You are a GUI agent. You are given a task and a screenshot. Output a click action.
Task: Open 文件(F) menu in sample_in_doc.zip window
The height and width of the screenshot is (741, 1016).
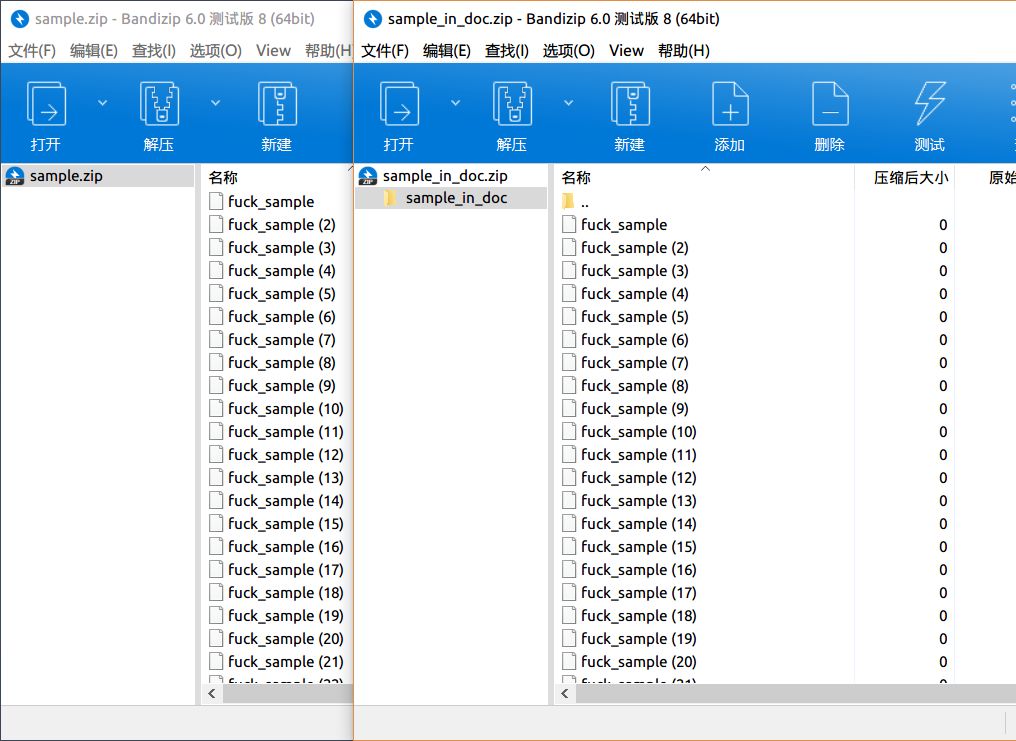click(x=385, y=51)
